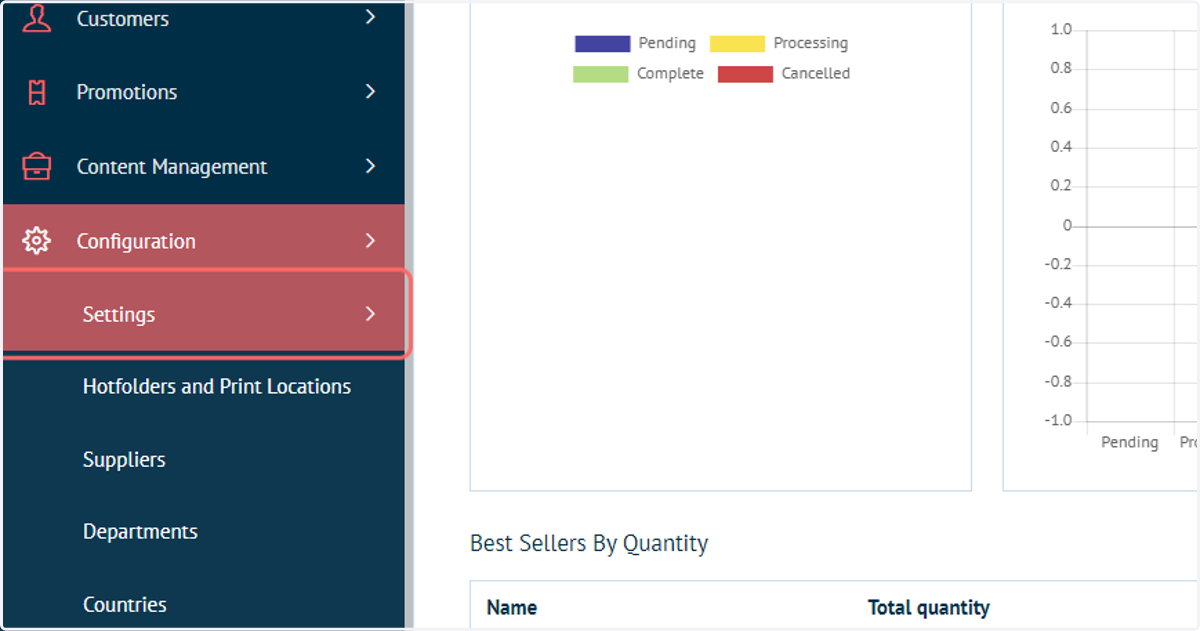
Task: Select the Configuration menu item
Action: pos(203,241)
